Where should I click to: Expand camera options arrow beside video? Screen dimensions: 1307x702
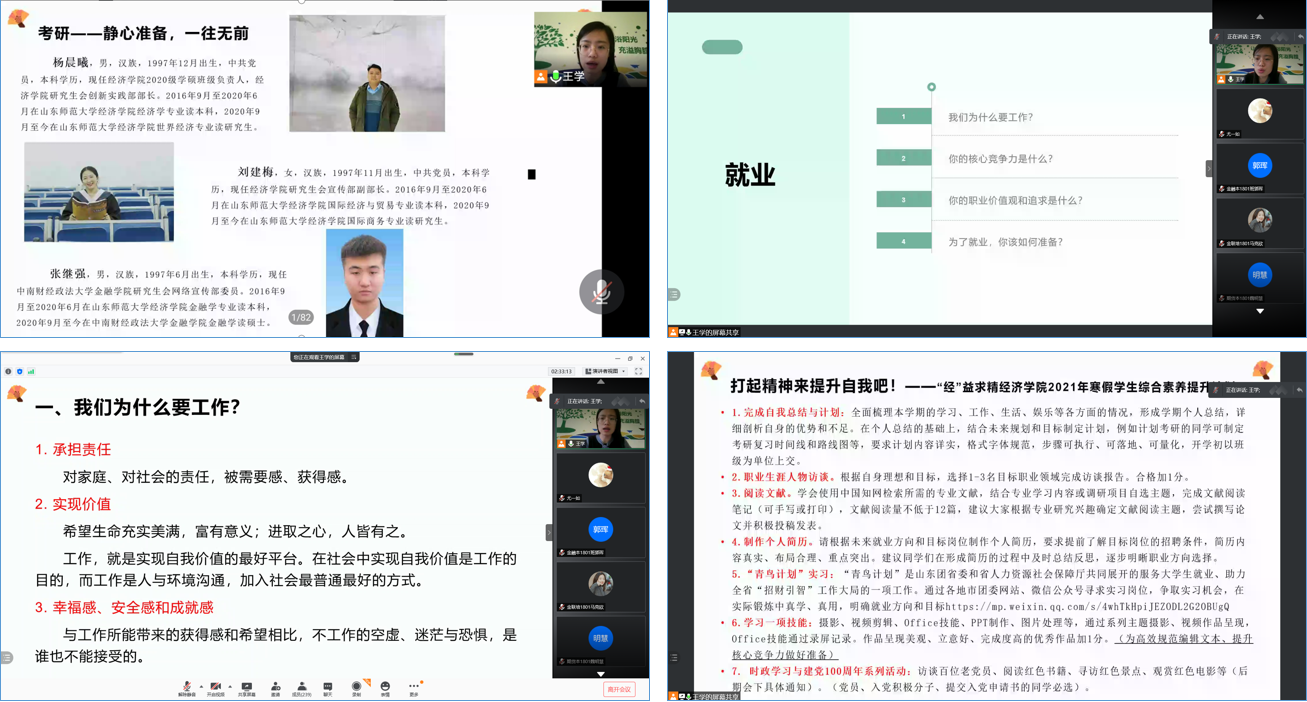(229, 687)
